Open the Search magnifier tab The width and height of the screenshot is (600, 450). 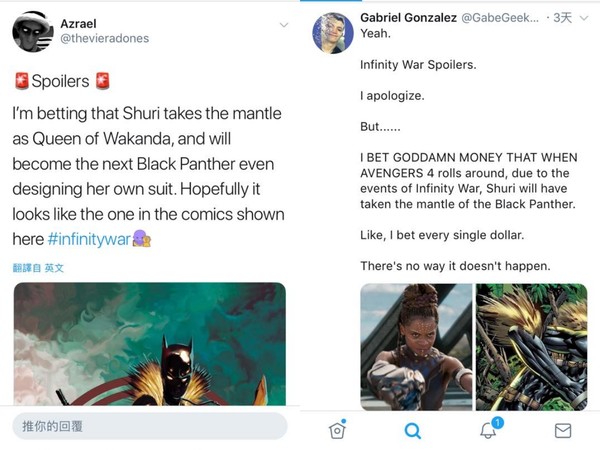(412, 430)
